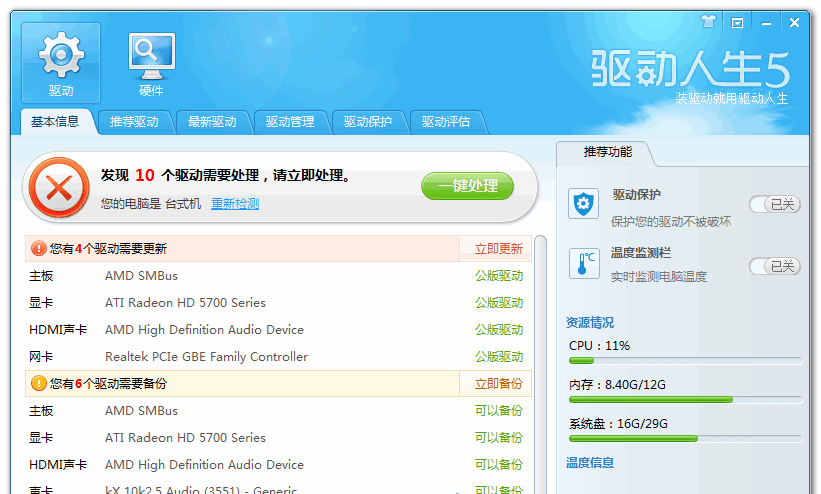Click 可以备份 for 显卡 ATI Radeon row
Screen dimensions: 821x494
[x=498, y=438]
